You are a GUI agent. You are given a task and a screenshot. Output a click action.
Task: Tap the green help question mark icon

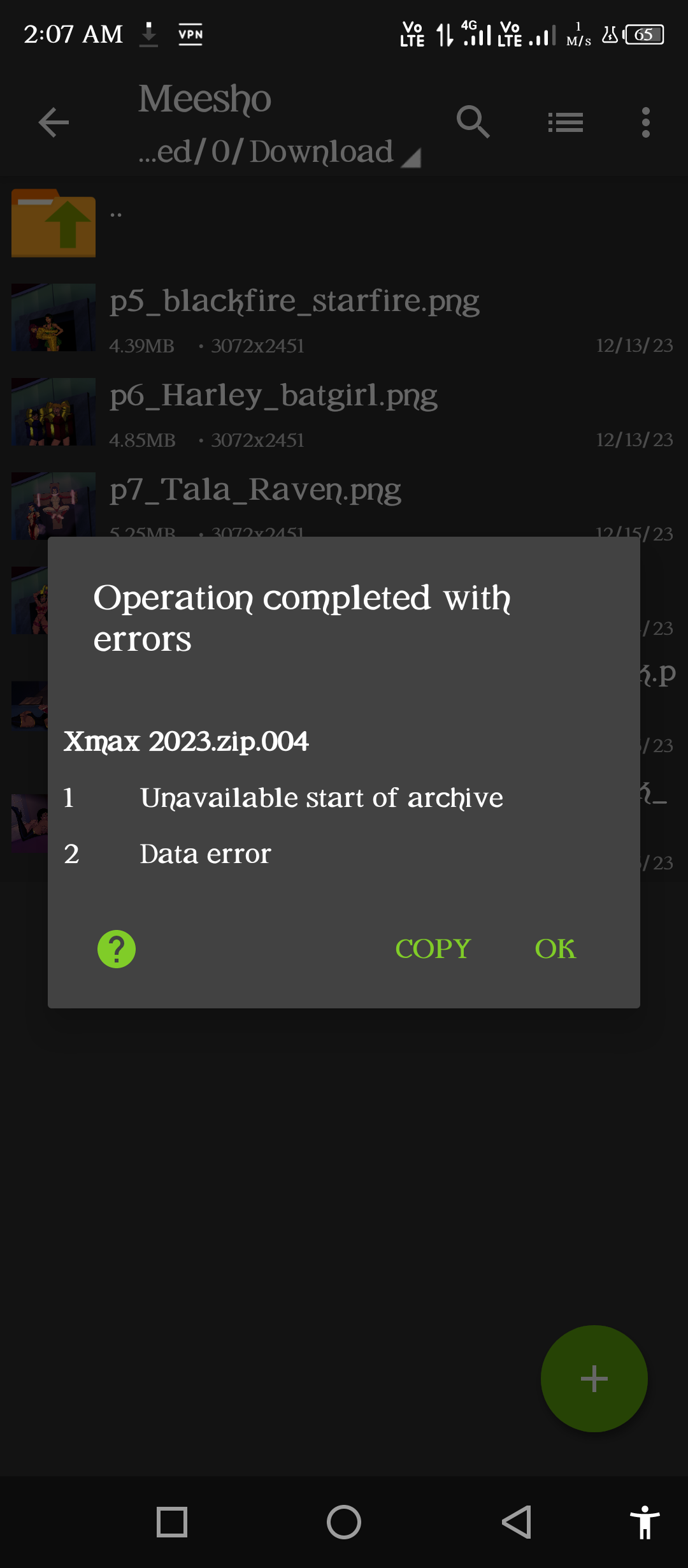pos(117,949)
